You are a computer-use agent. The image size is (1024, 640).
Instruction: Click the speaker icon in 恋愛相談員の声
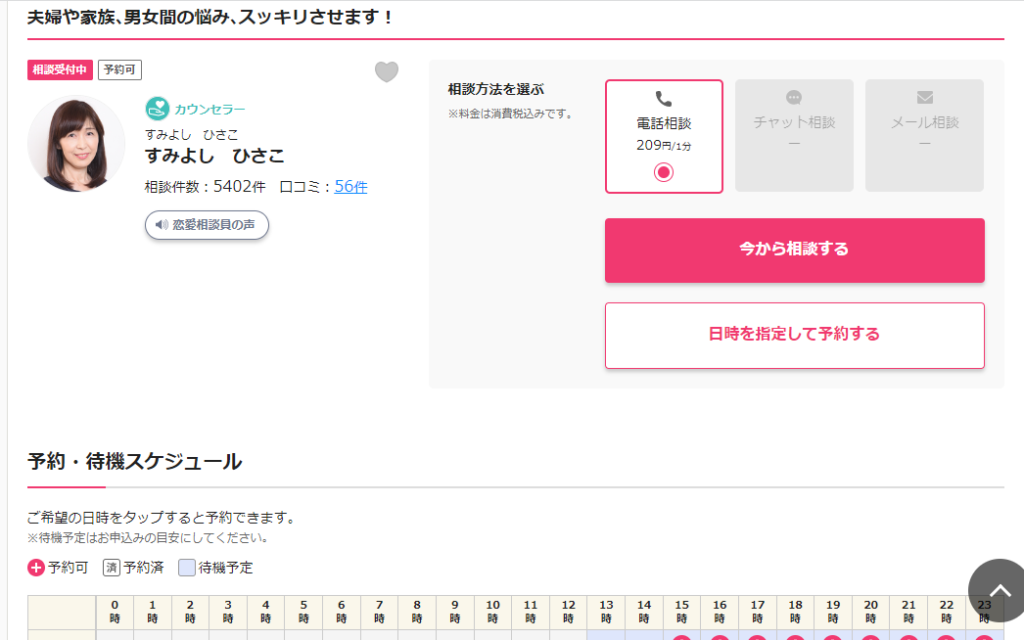click(161, 225)
